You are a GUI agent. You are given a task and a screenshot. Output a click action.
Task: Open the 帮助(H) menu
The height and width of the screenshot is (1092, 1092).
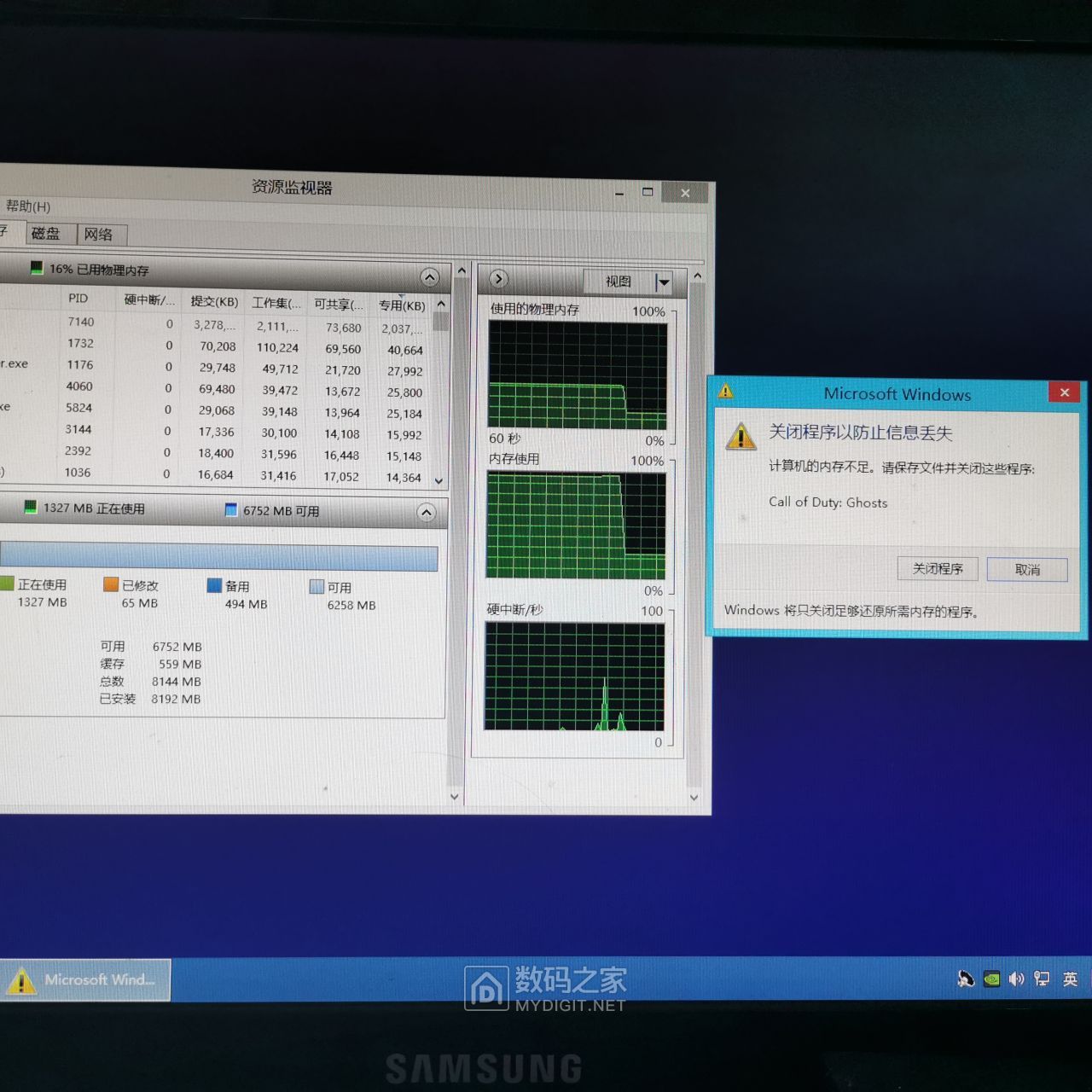[27, 206]
